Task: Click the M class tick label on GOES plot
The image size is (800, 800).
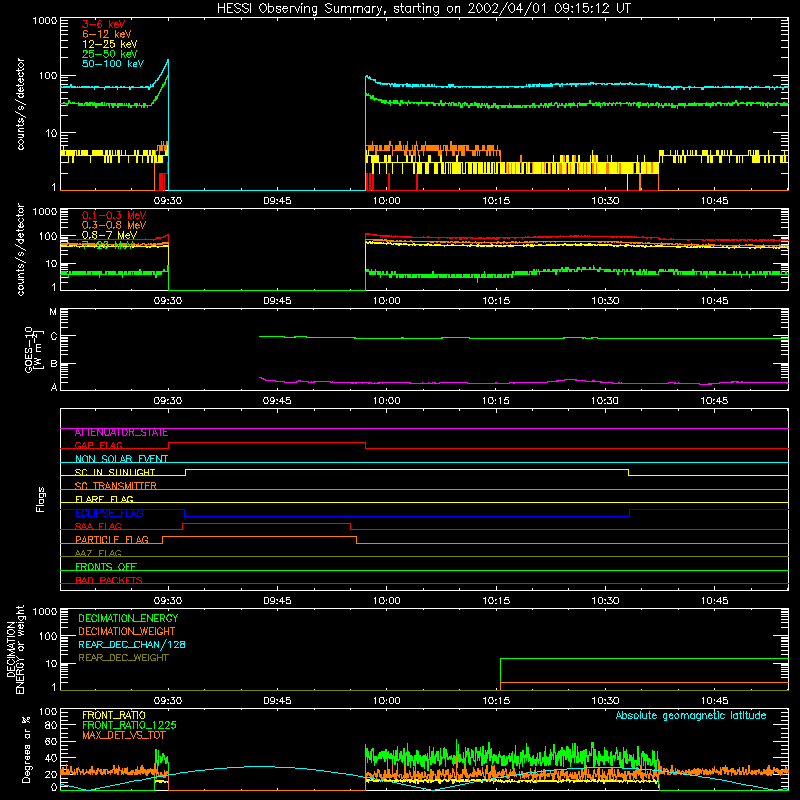Action: pos(53,312)
